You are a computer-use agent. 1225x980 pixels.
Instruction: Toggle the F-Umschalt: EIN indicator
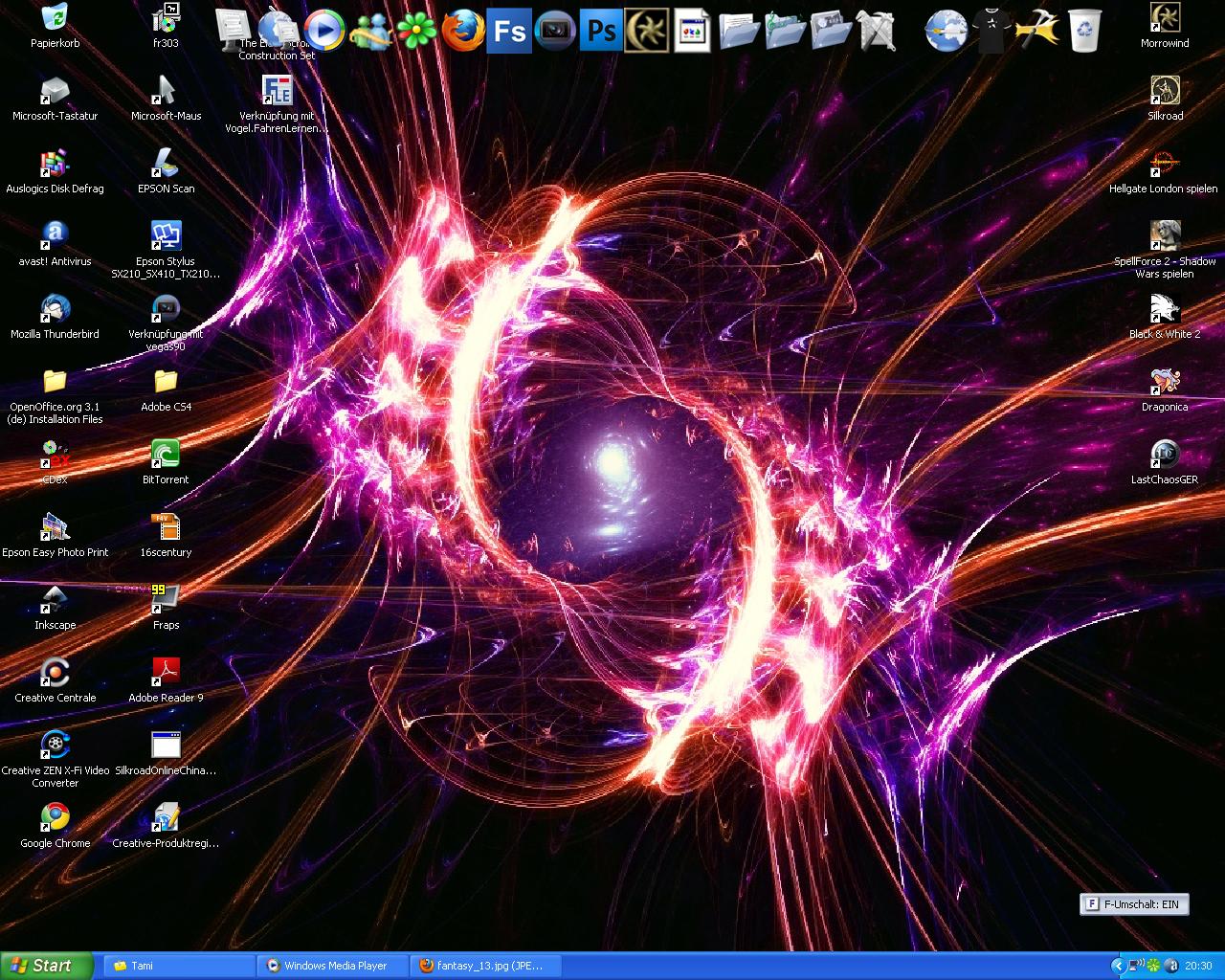pos(1134,904)
